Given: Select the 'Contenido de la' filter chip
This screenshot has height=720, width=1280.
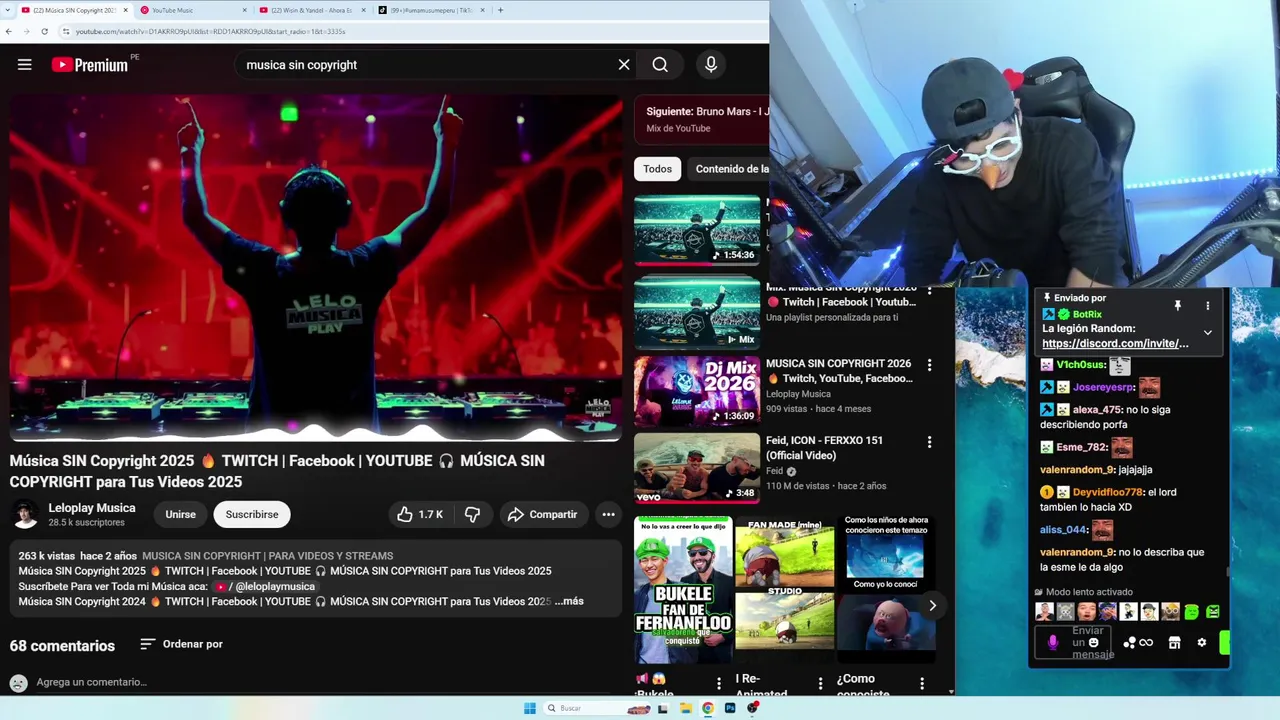Looking at the screenshot, I should click(731, 169).
